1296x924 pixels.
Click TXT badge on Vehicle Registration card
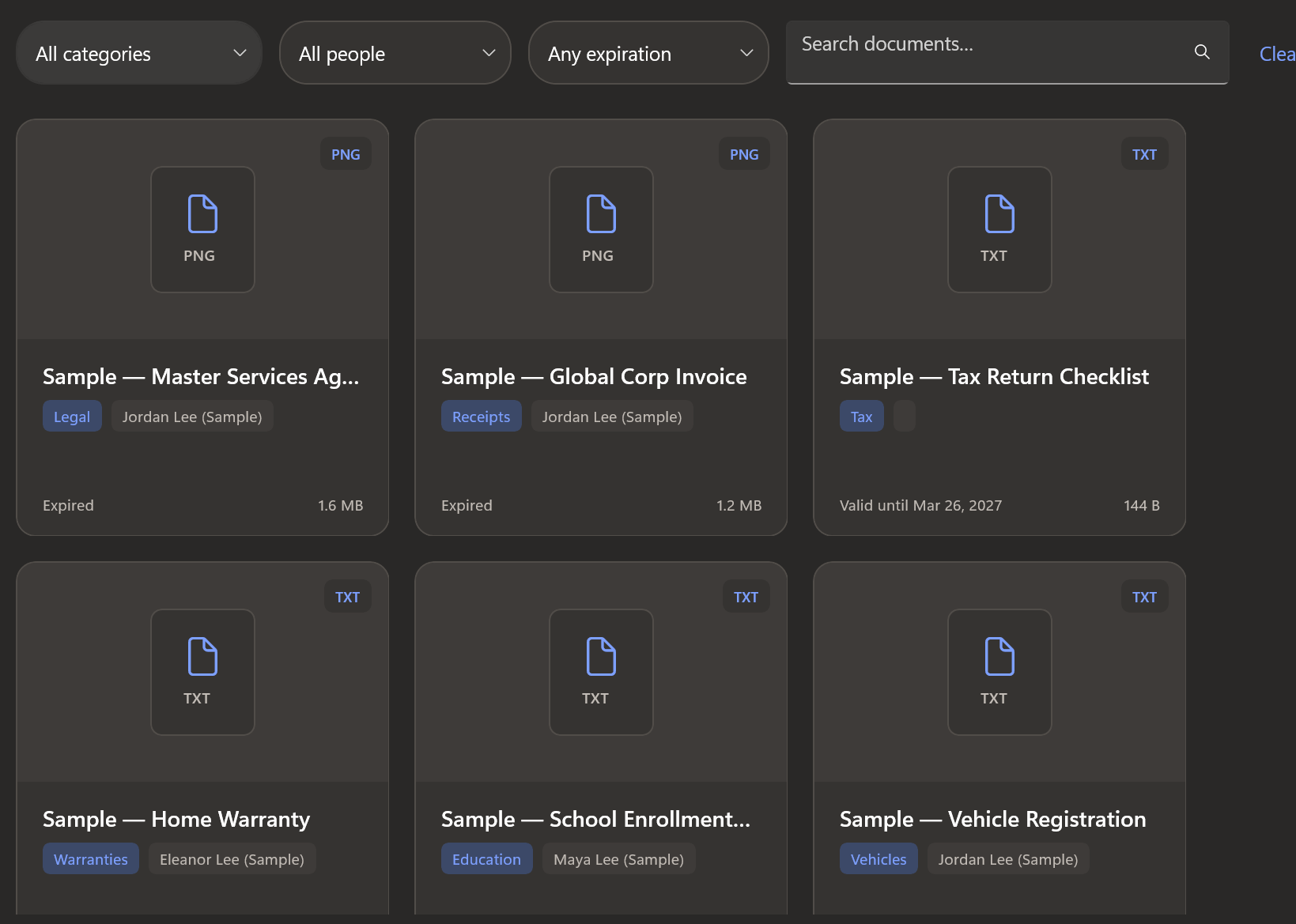click(1144, 597)
